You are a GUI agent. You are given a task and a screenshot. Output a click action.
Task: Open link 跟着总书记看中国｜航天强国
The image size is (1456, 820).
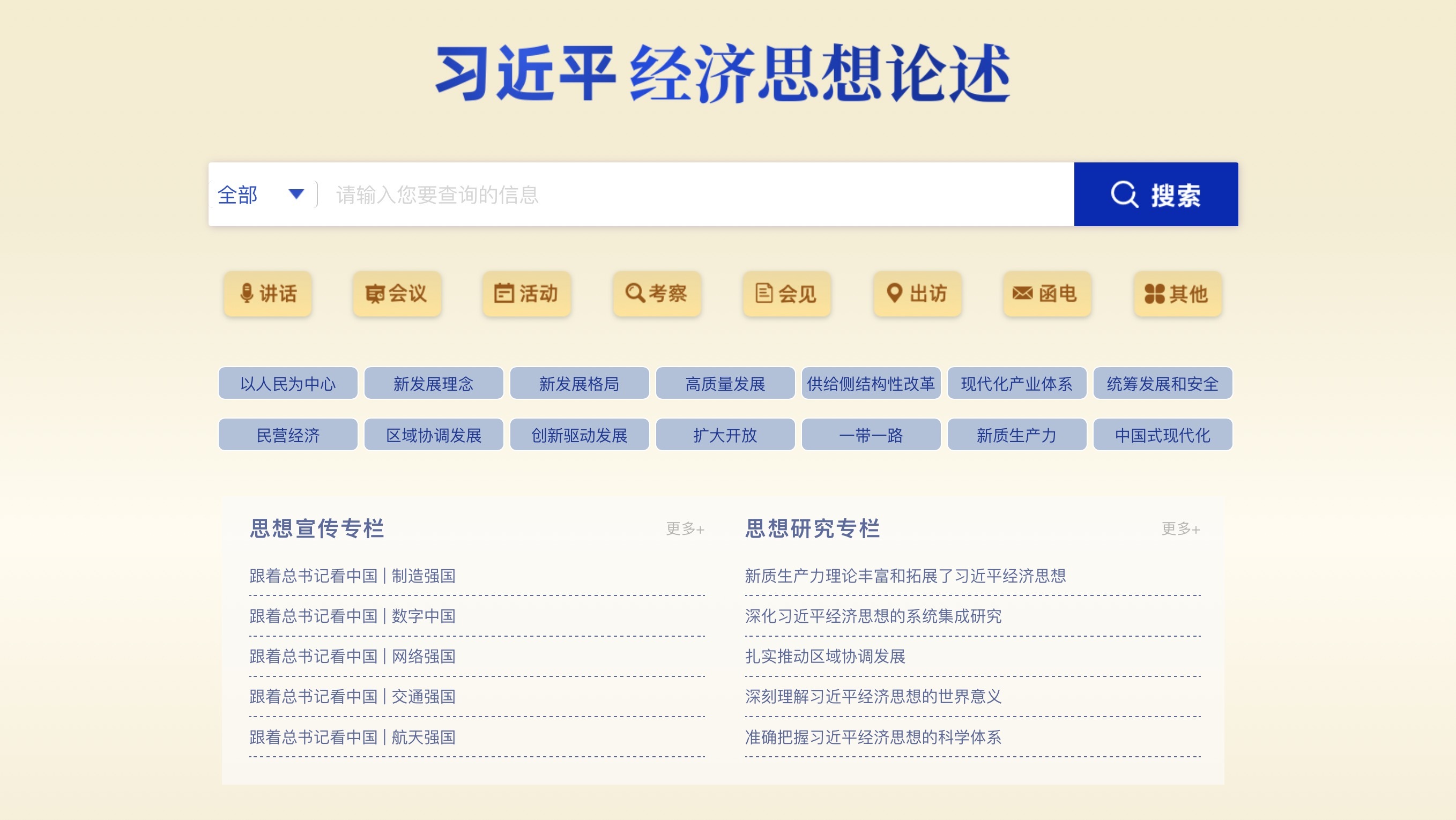353,737
